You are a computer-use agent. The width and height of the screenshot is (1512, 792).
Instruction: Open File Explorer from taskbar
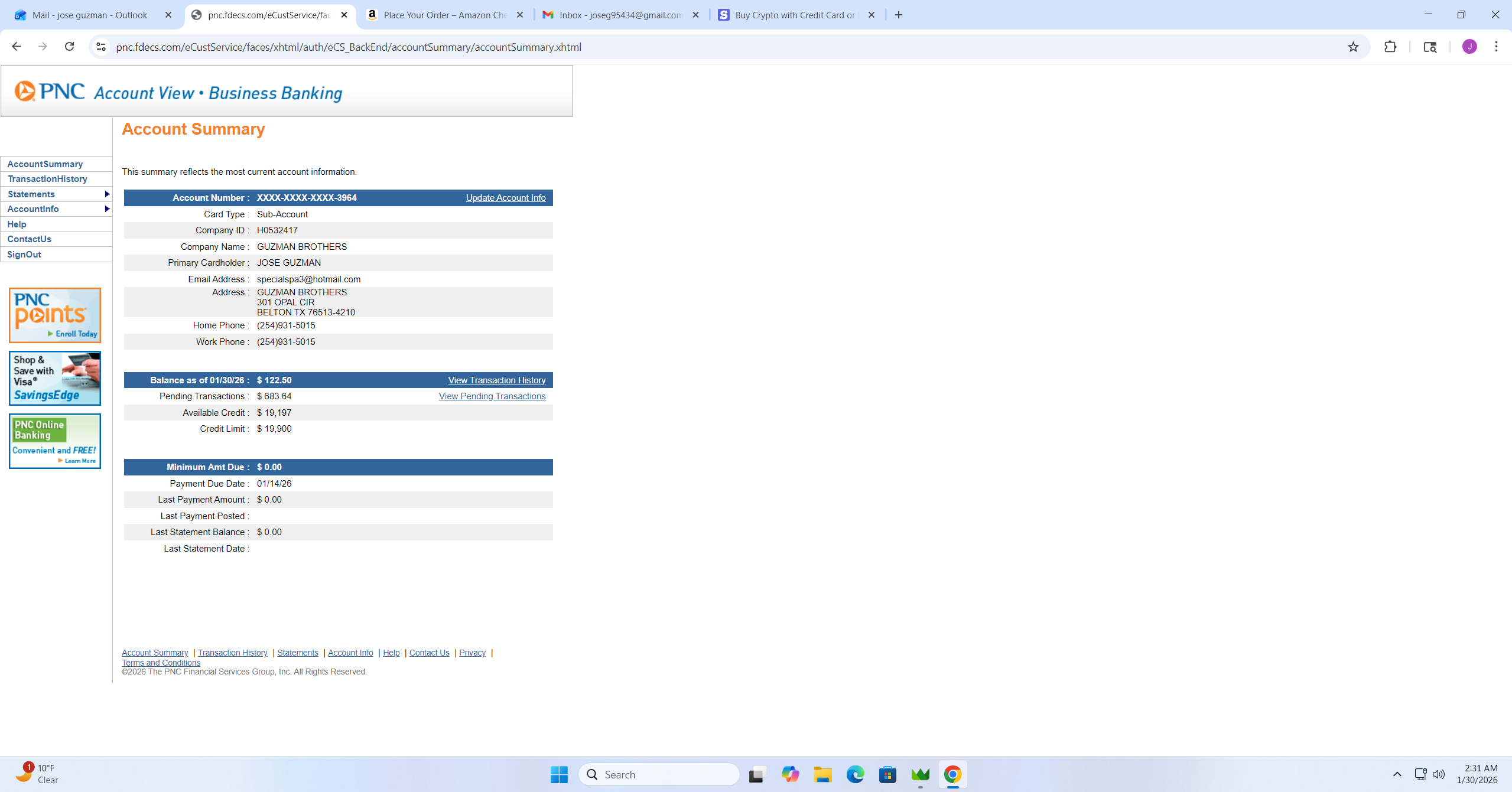click(x=822, y=774)
